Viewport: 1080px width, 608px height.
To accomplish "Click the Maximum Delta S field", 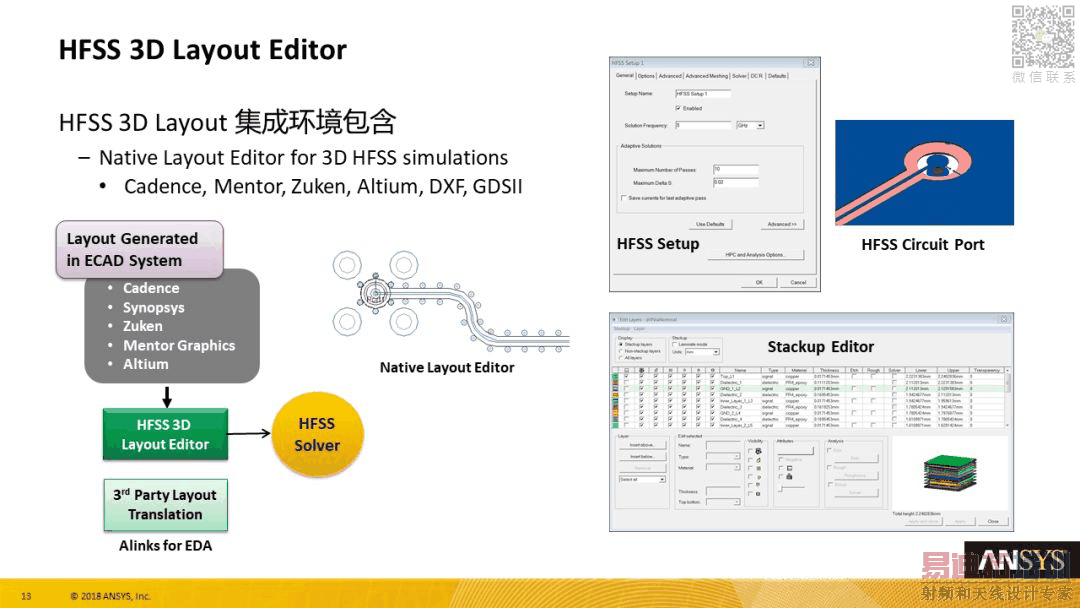I will pyautogui.click(x=736, y=182).
